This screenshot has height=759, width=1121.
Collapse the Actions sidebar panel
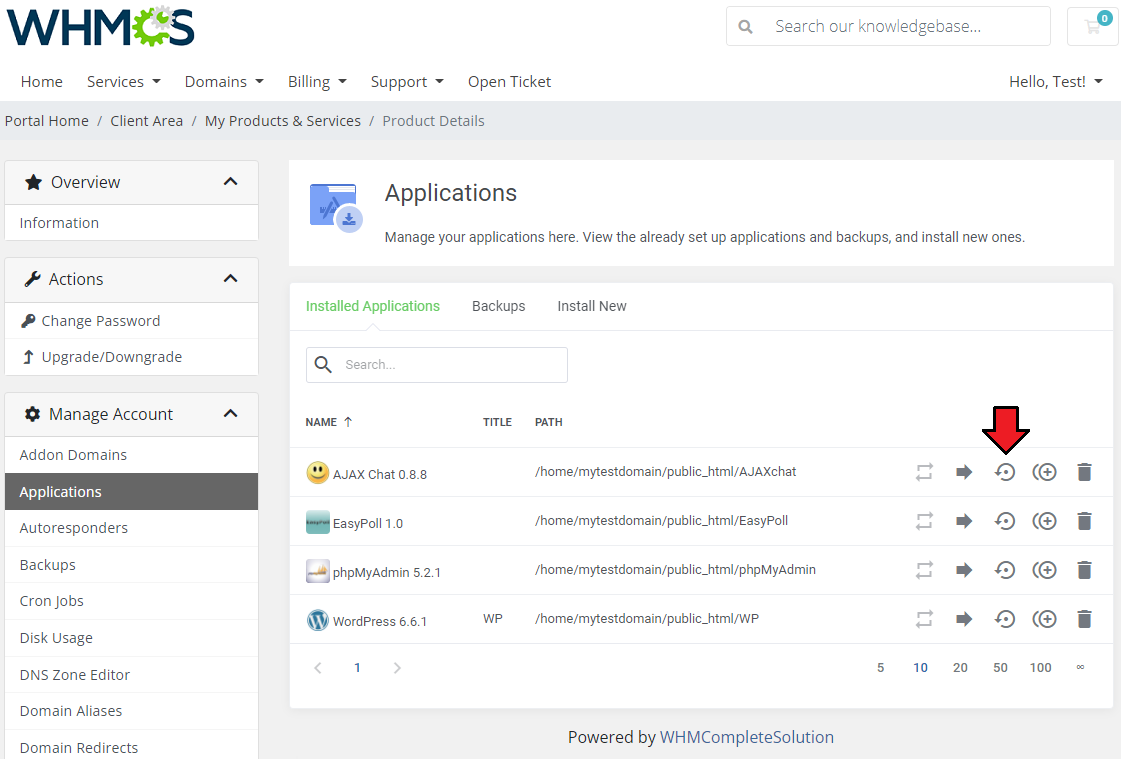(x=230, y=279)
